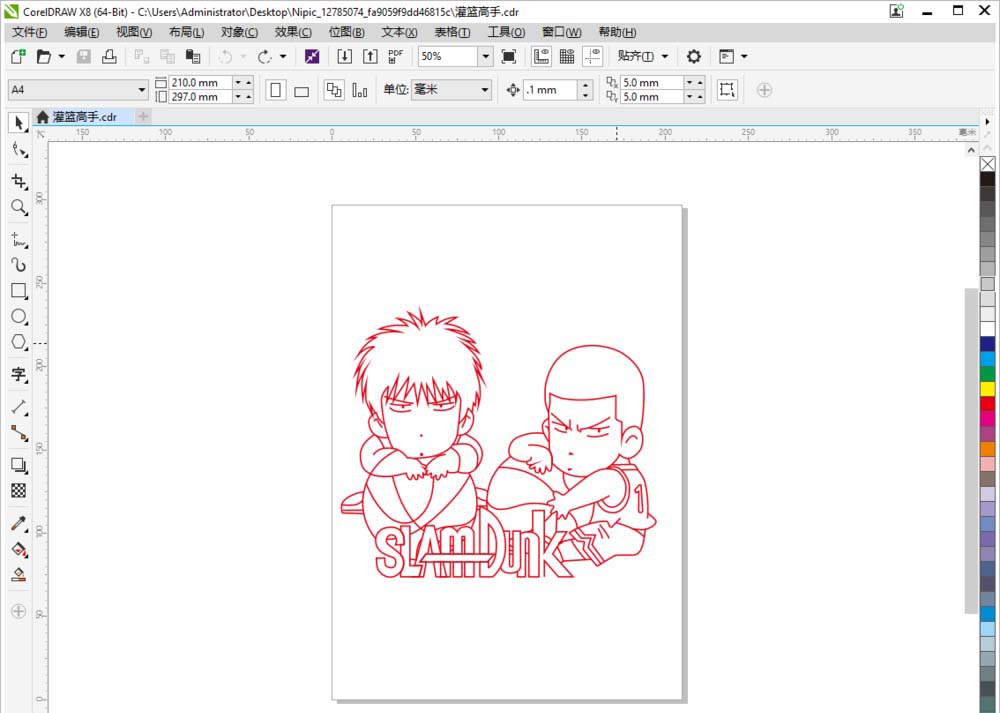The width and height of the screenshot is (1000, 713).
Task: Increase the .1 mm nudge distance
Action: pos(585,84)
